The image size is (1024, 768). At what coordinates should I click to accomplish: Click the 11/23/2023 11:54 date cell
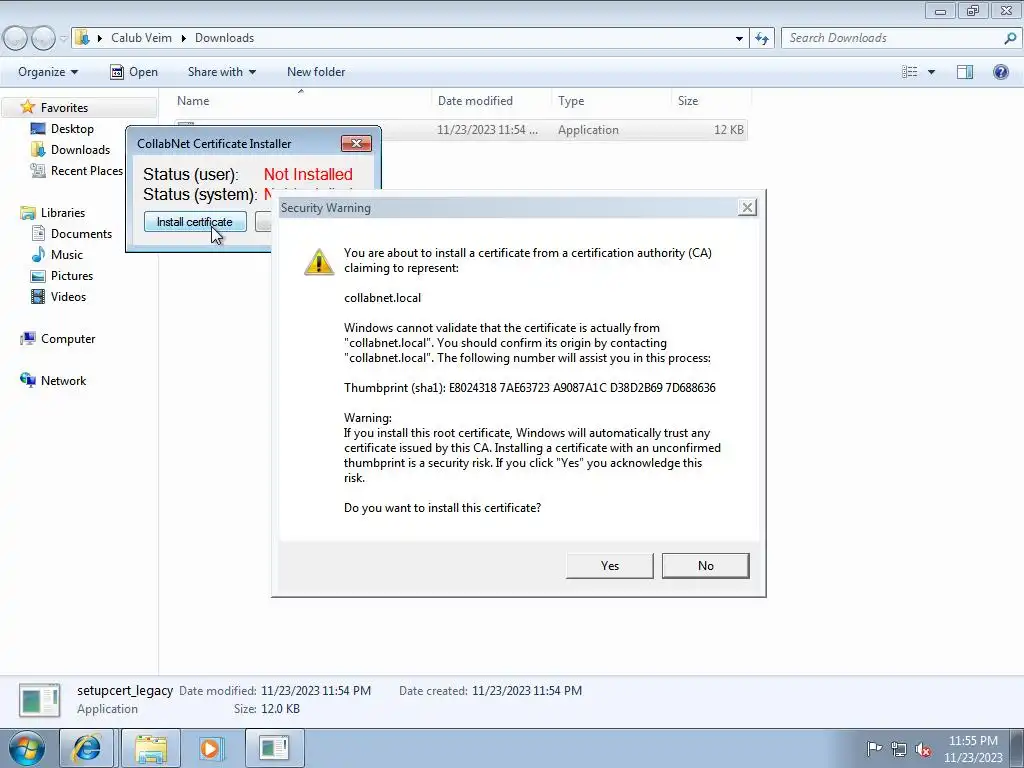487,130
